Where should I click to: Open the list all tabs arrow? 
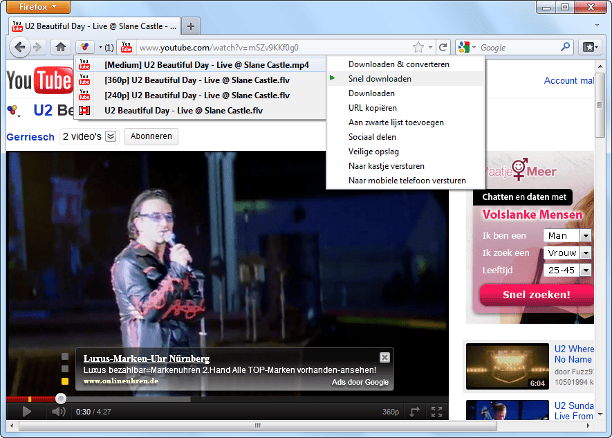click(597, 25)
